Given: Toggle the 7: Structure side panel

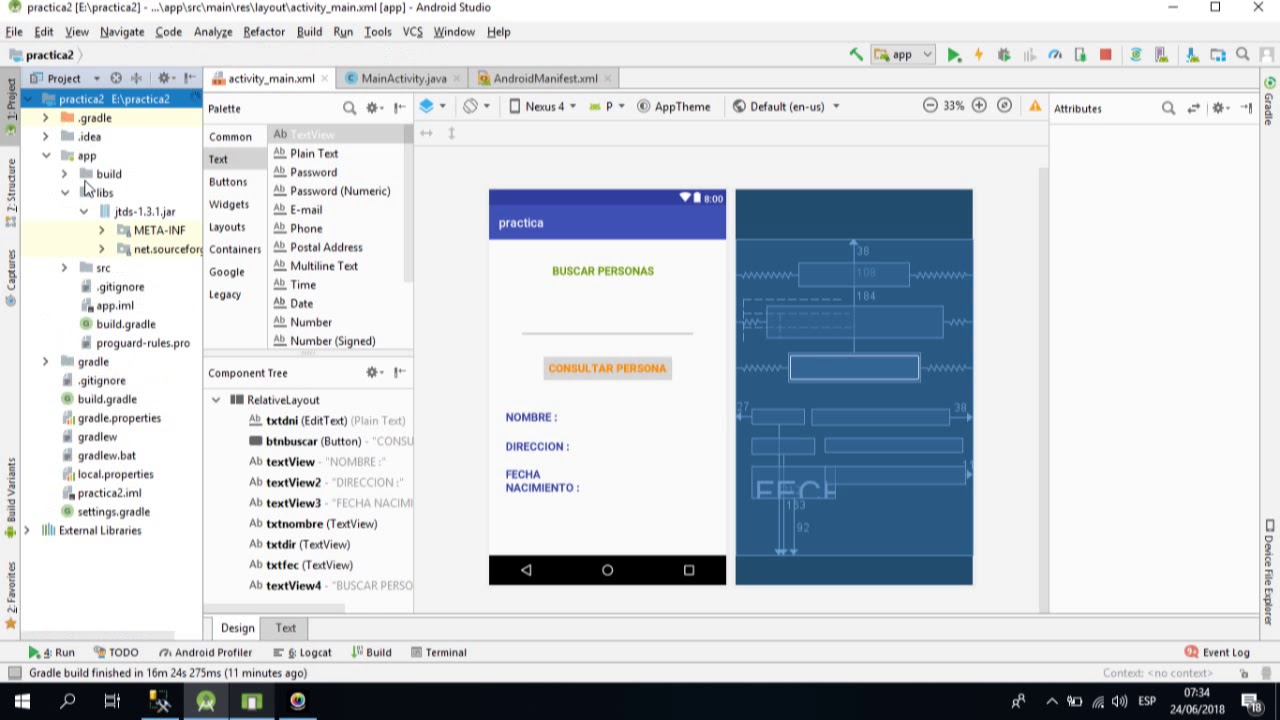Looking at the screenshot, I should (x=11, y=192).
